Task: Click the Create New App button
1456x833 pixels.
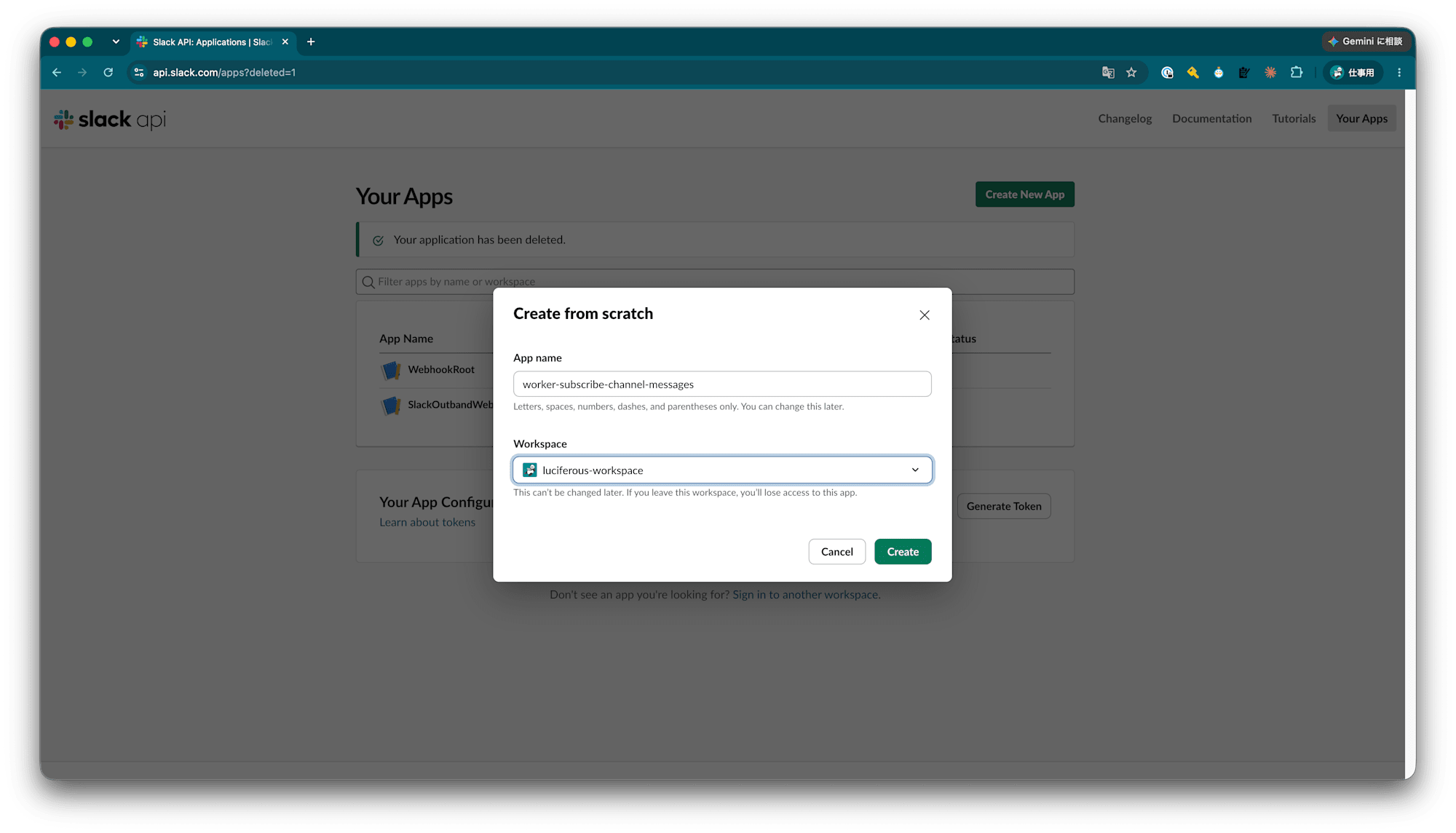Action: coord(1024,194)
